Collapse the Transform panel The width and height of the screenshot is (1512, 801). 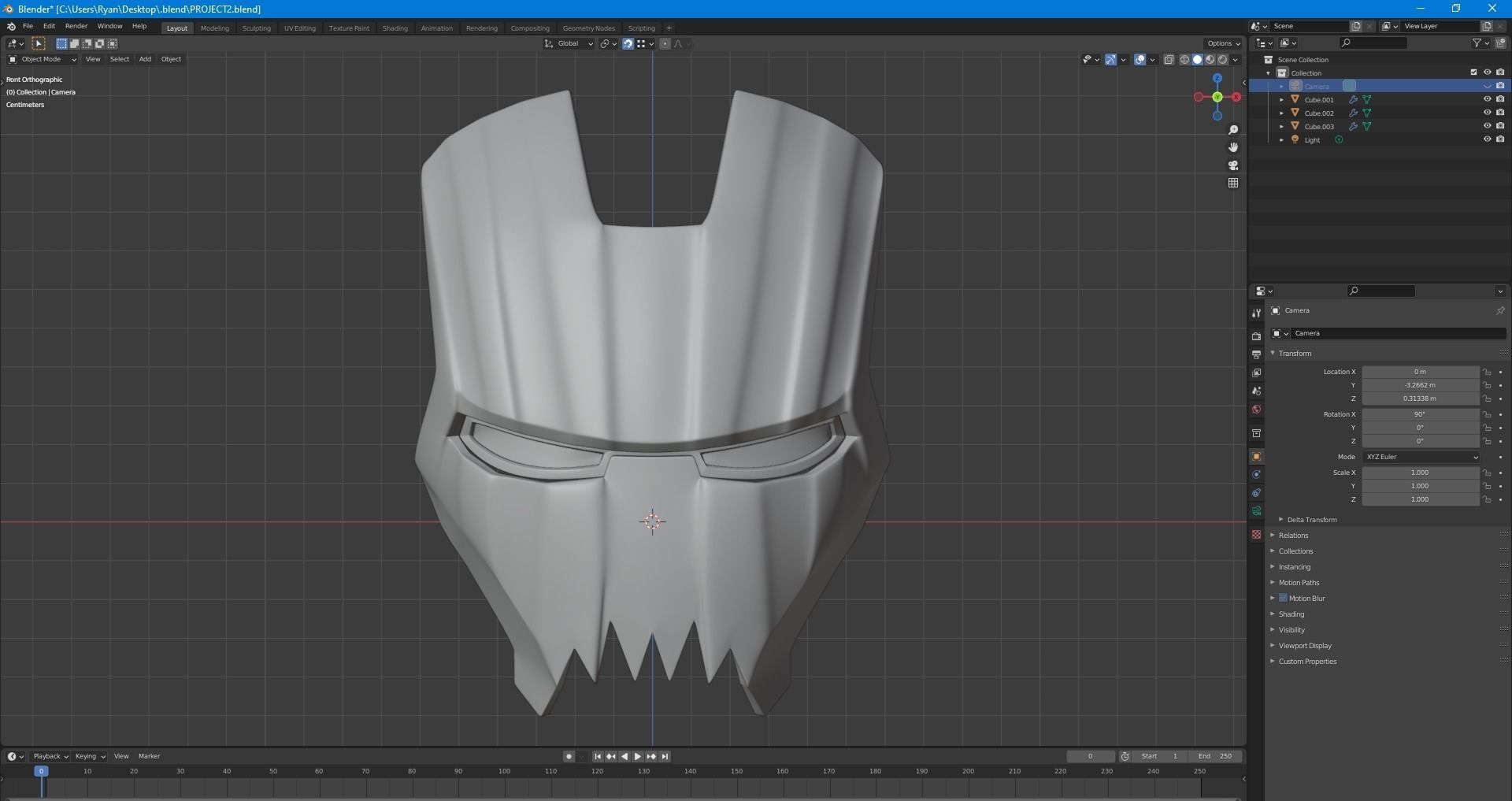[1273, 353]
